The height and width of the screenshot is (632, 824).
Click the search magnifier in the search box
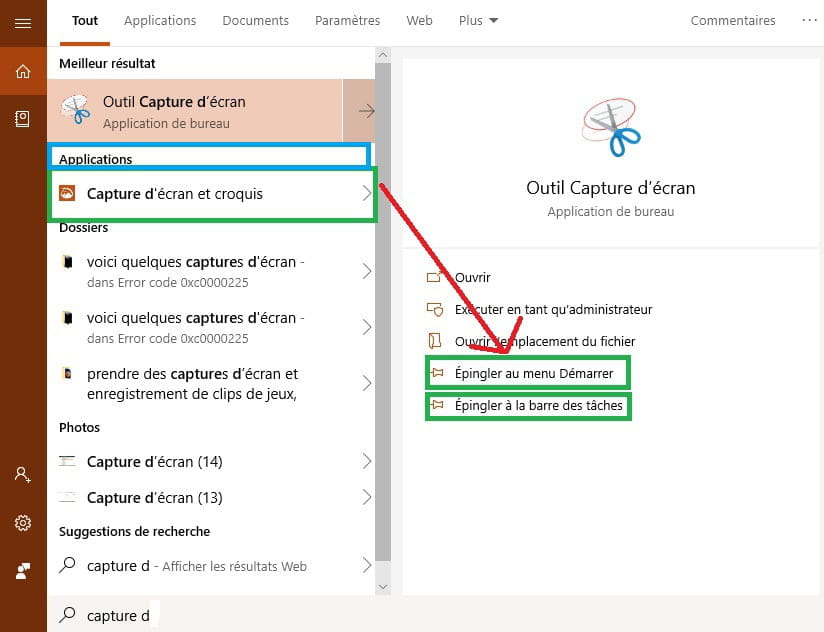tap(67, 614)
